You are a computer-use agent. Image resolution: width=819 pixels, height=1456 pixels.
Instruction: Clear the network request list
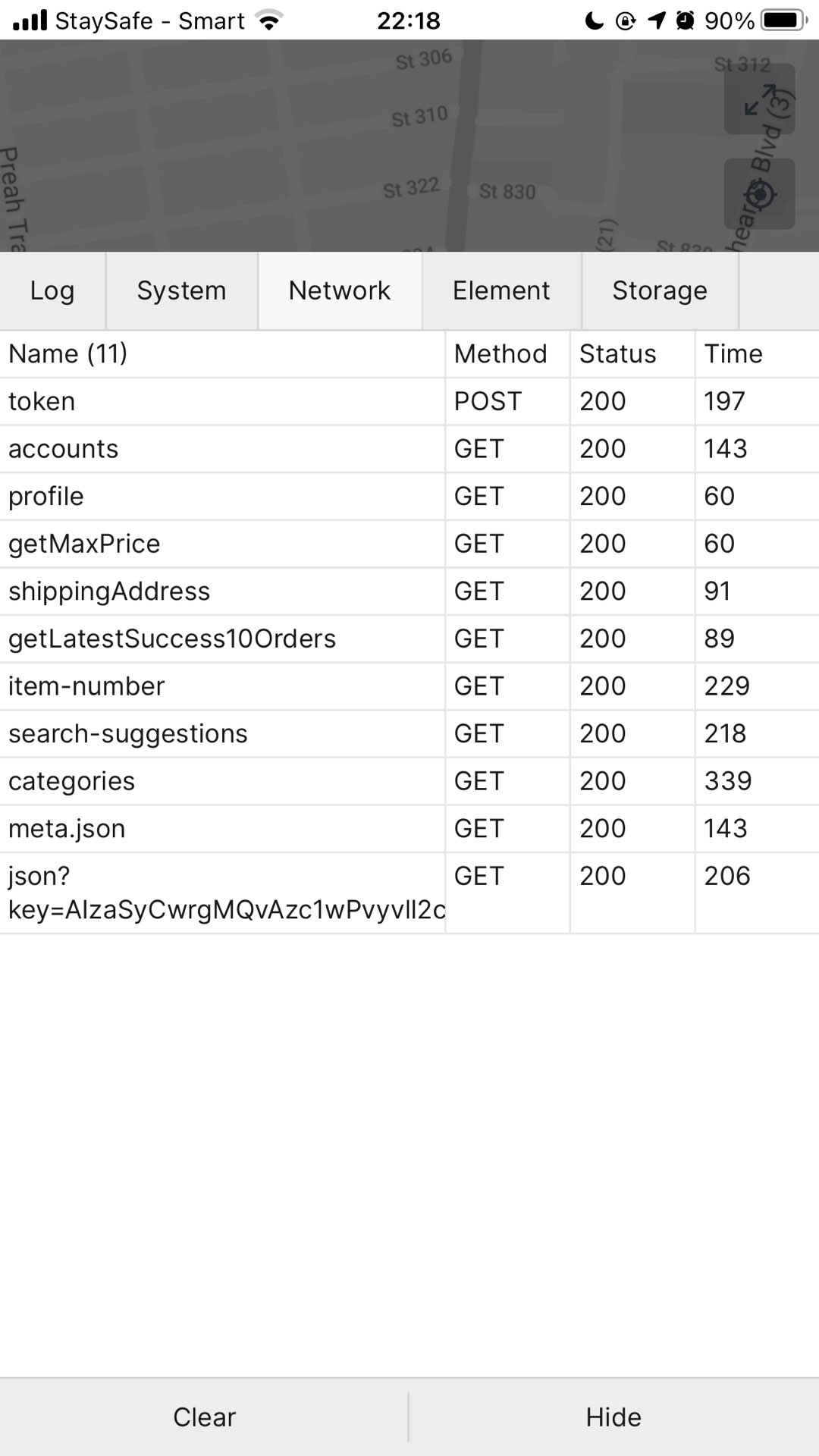204,1417
